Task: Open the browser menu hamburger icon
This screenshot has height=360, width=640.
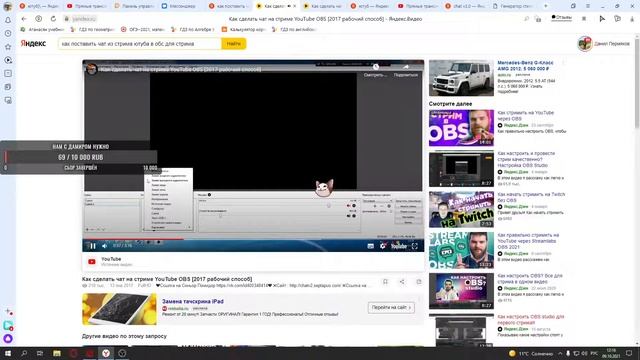Action: (588, 6)
